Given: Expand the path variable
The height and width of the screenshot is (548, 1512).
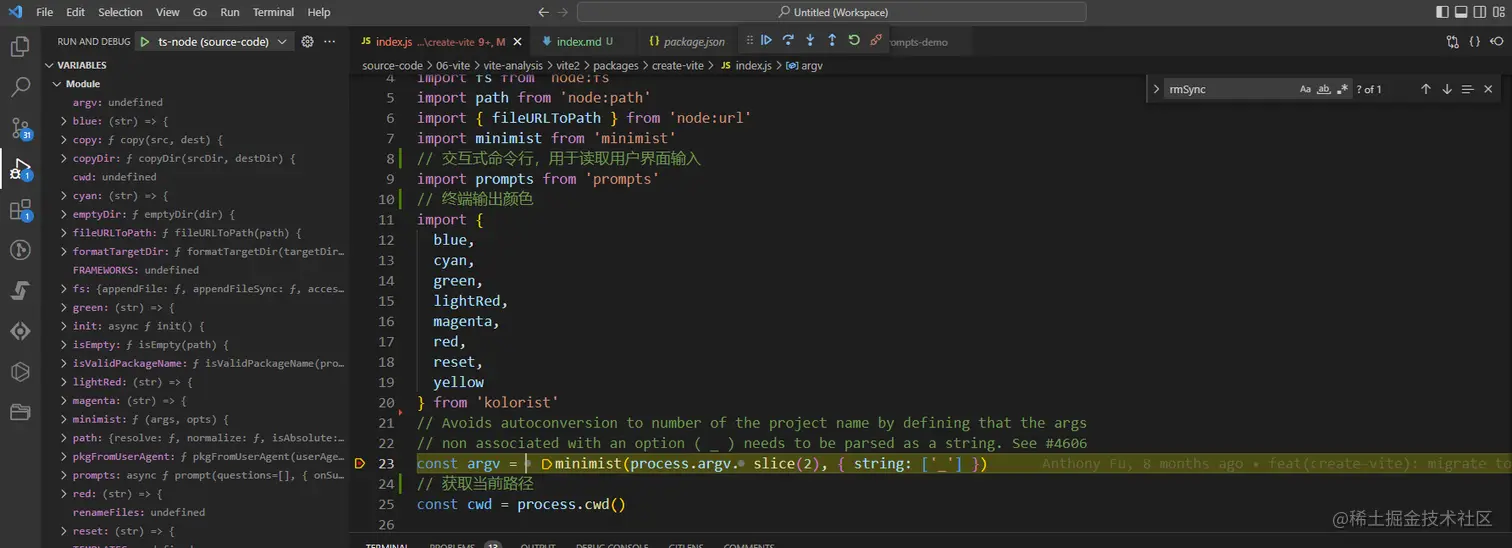Looking at the screenshot, I should click(x=65, y=438).
